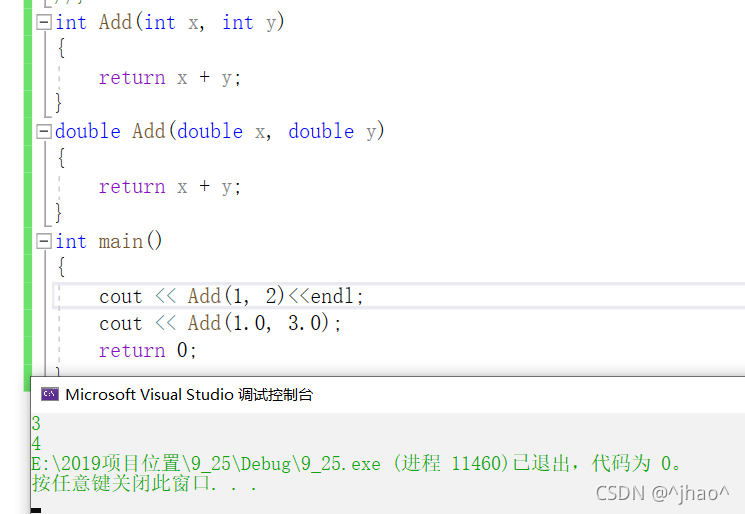The height and width of the screenshot is (514, 745).
Task: Click console output line '4'
Action: pos(36,444)
